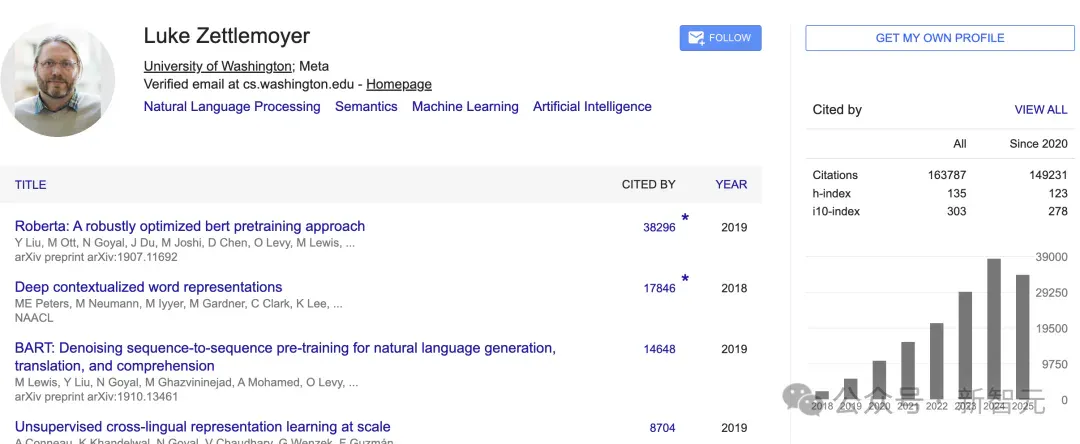
Task: Select the Semantics interest tag
Action: click(366, 107)
